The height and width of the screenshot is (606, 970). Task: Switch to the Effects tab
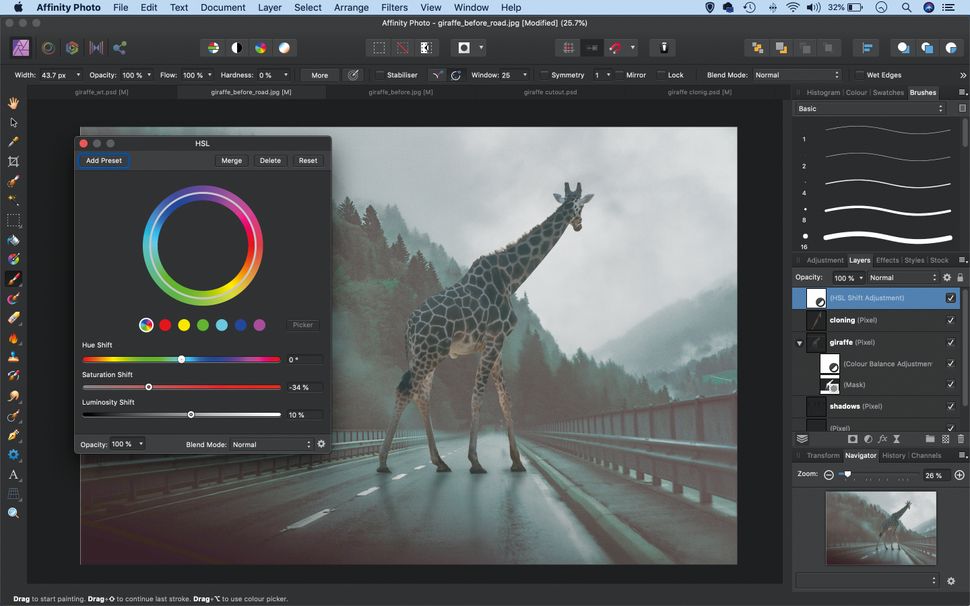tap(887, 260)
